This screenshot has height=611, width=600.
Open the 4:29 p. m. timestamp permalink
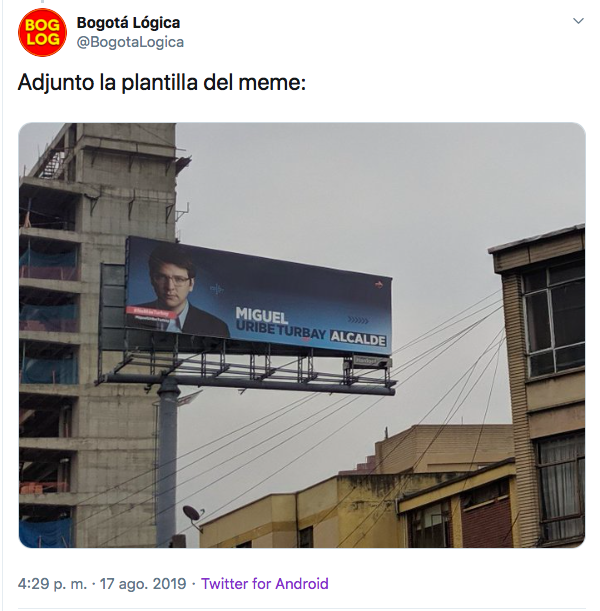click(52, 584)
